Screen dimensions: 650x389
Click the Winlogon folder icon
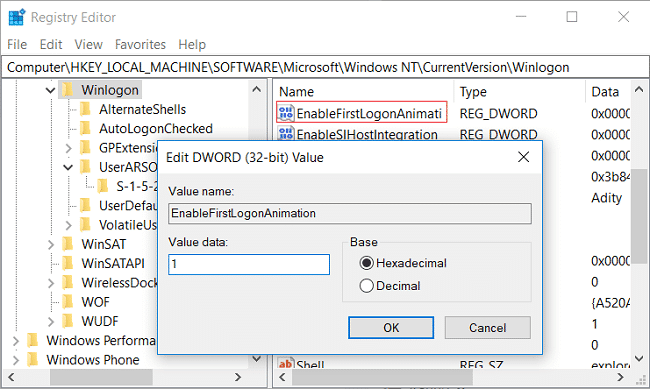tap(68, 90)
